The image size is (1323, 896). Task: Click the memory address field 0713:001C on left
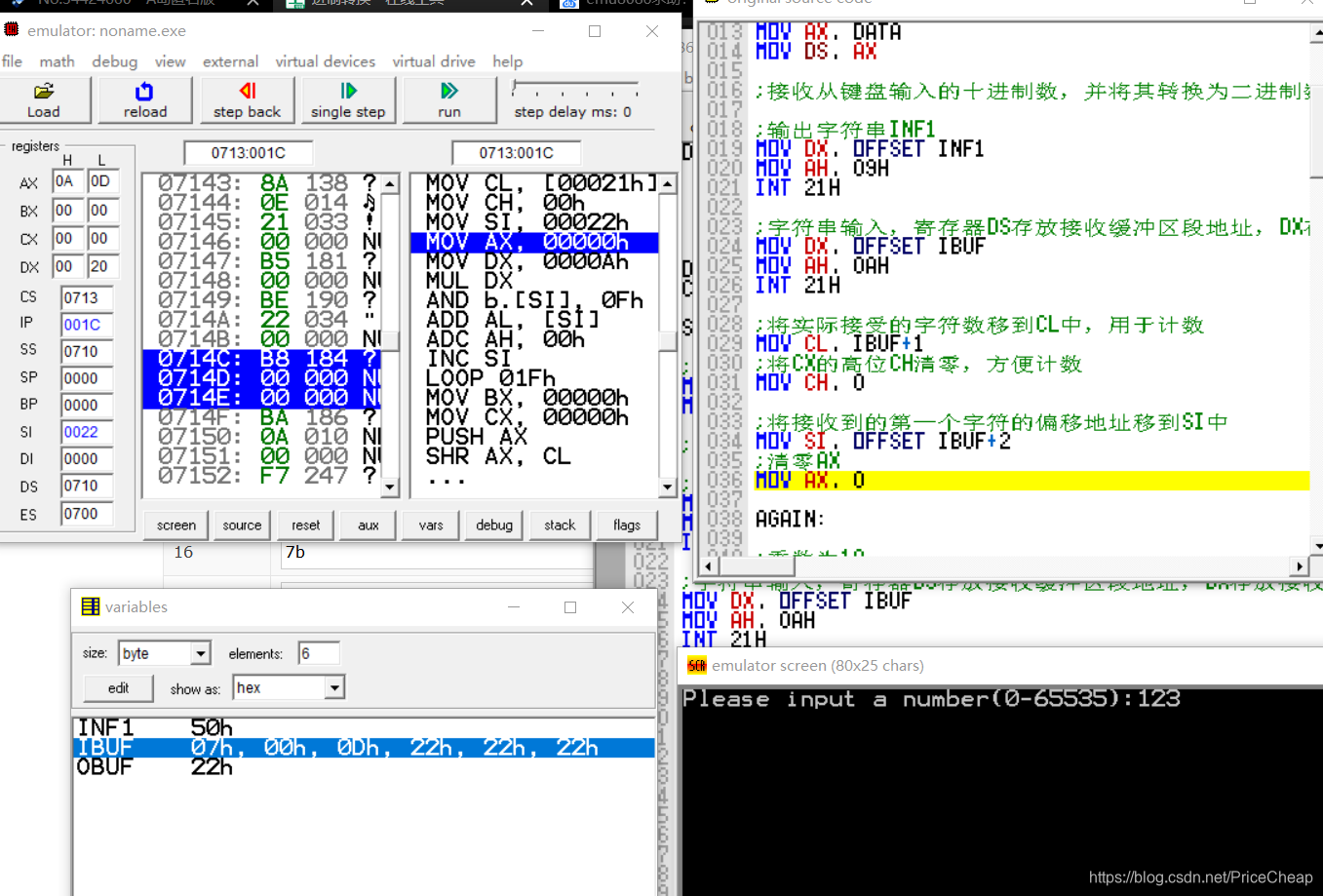pos(249,153)
